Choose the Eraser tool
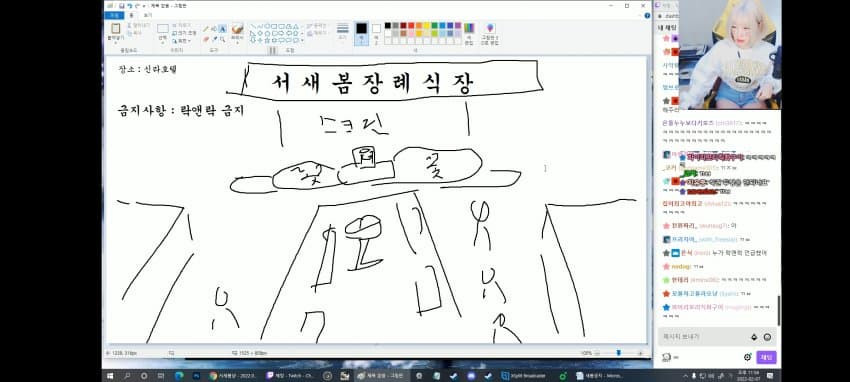The height and width of the screenshot is (382, 850). tap(206, 39)
